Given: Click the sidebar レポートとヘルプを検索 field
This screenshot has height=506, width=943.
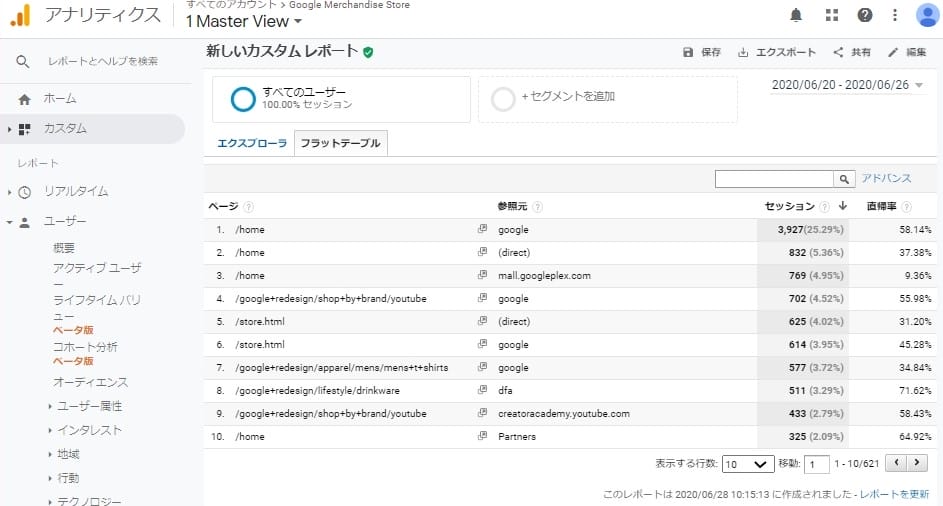Looking at the screenshot, I should point(103,61).
